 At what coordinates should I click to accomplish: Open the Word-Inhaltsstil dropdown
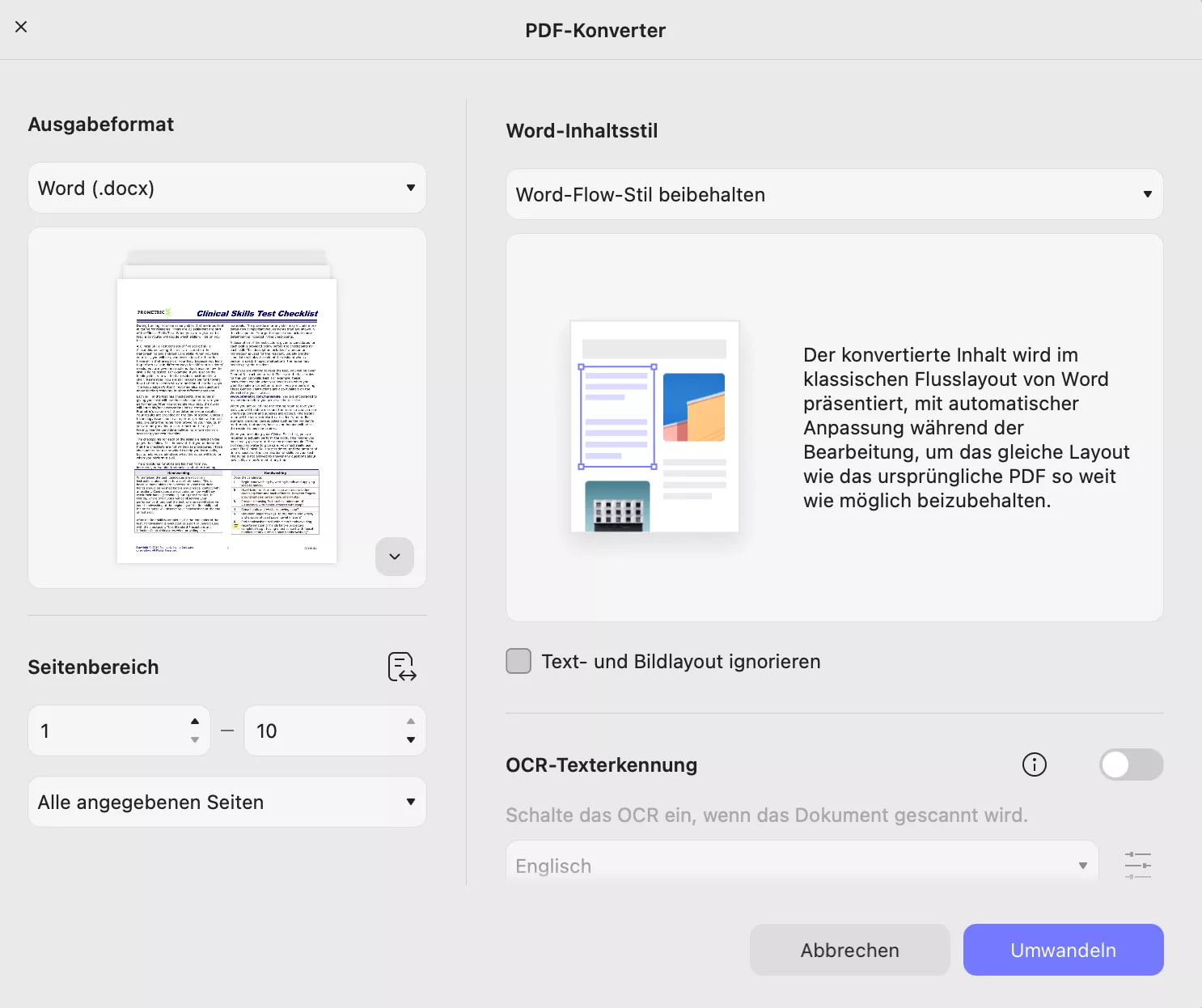pos(834,194)
